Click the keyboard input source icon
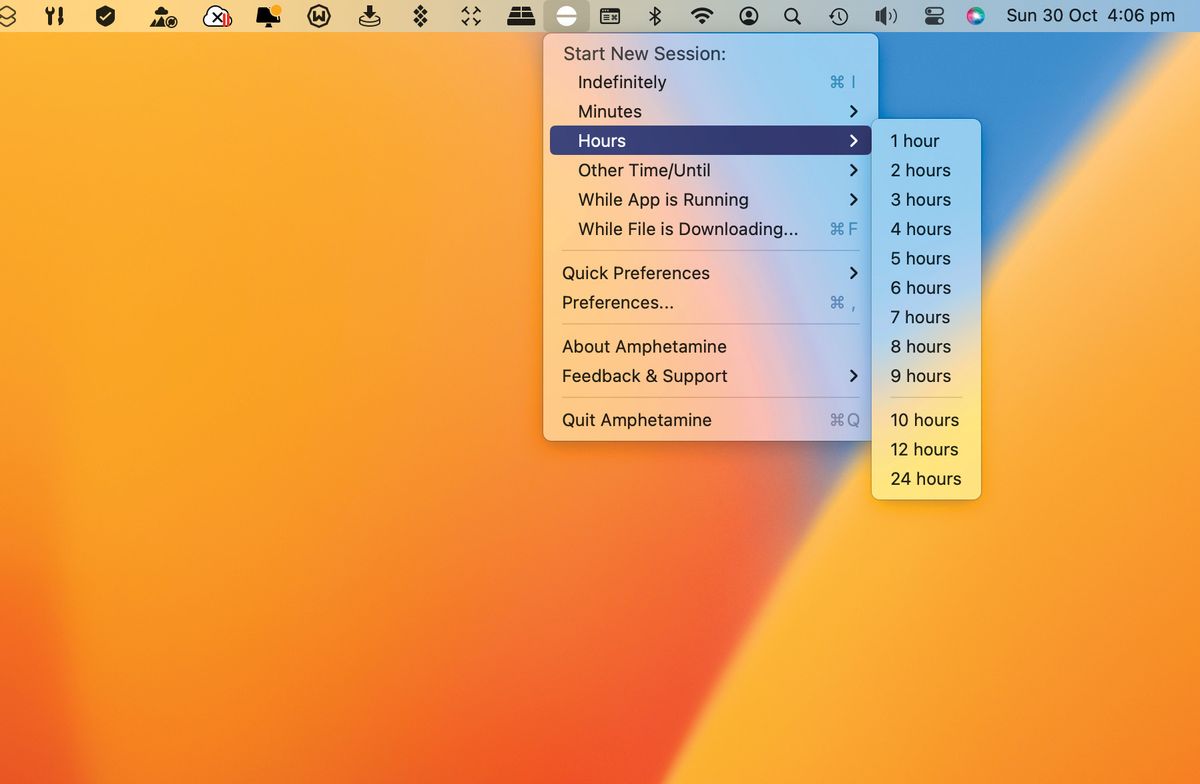This screenshot has height=784, width=1200. (x=611, y=16)
